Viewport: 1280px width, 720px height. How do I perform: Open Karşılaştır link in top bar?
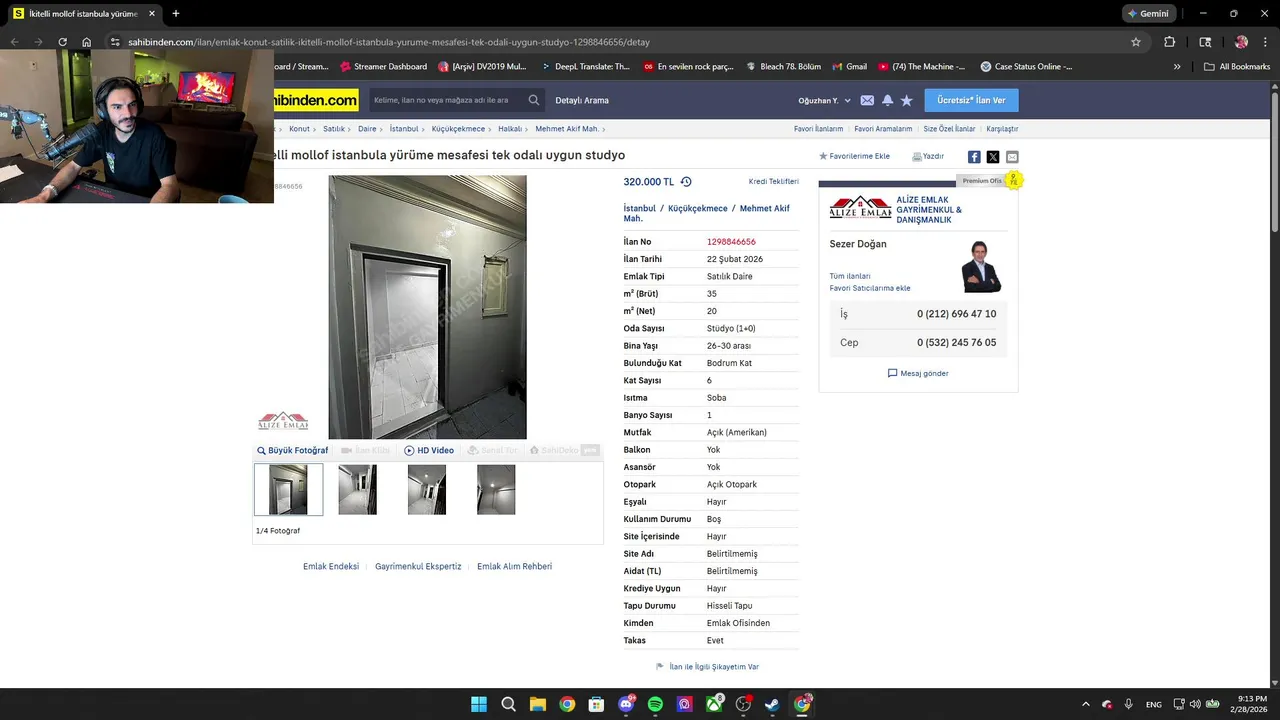pyautogui.click(x=1002, y=129)
